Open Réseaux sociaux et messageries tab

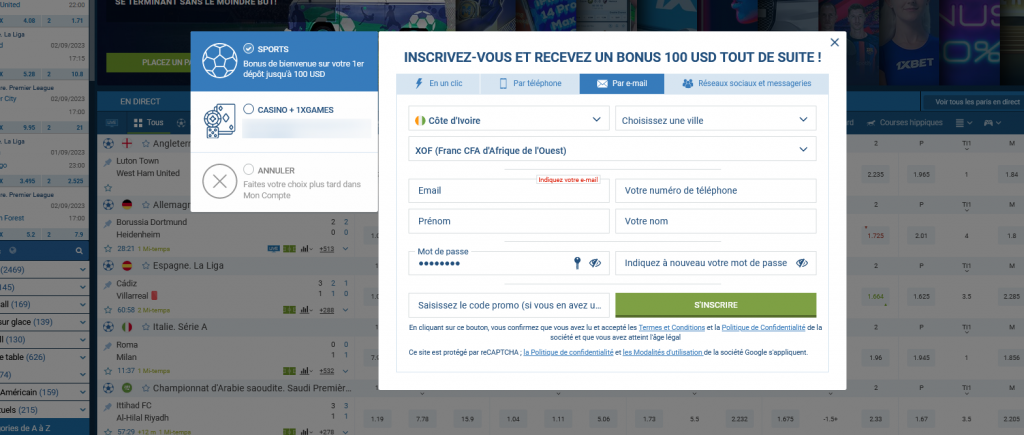[746, 84]
